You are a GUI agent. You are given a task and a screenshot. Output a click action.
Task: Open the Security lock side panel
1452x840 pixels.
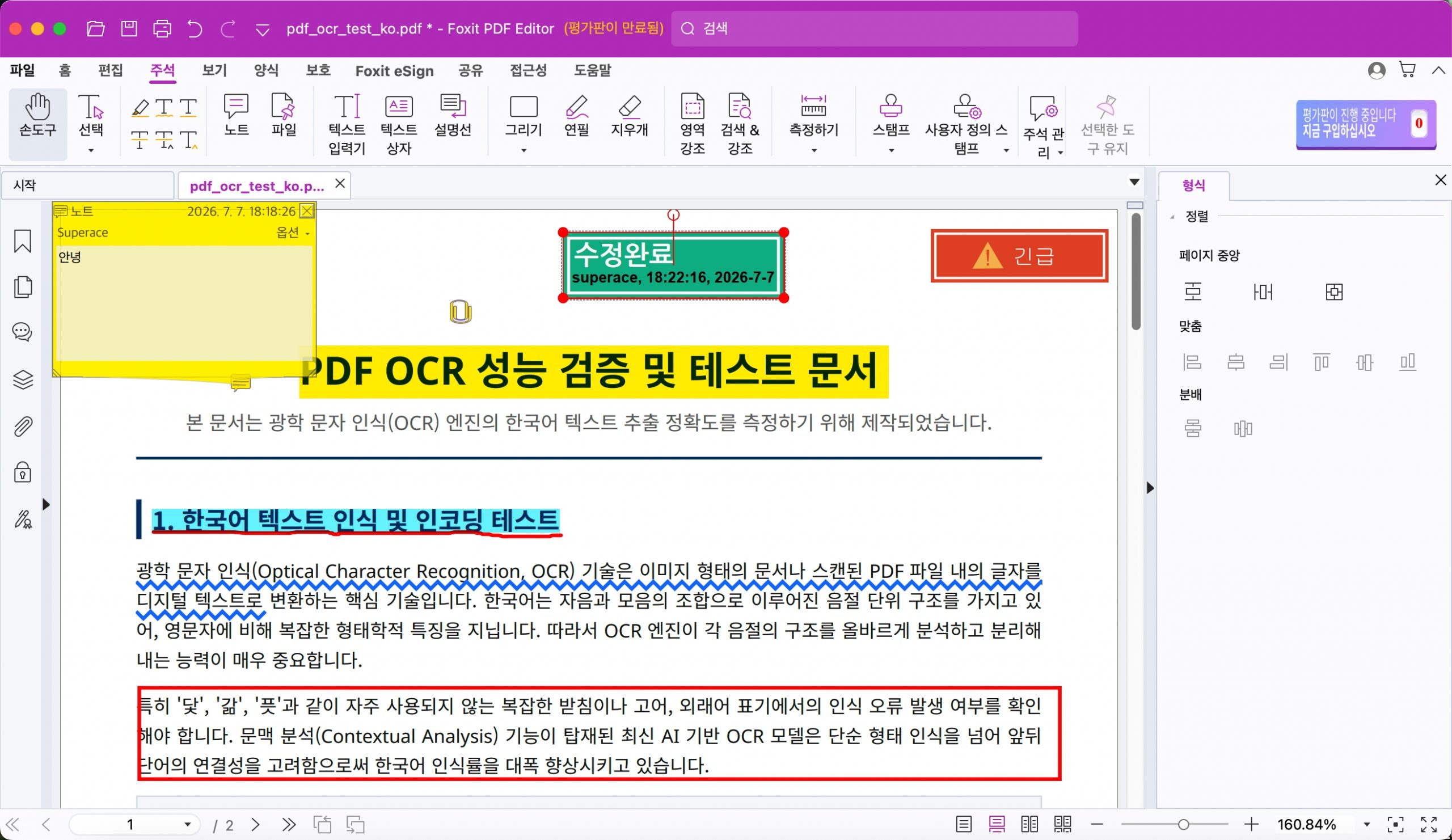23,472
